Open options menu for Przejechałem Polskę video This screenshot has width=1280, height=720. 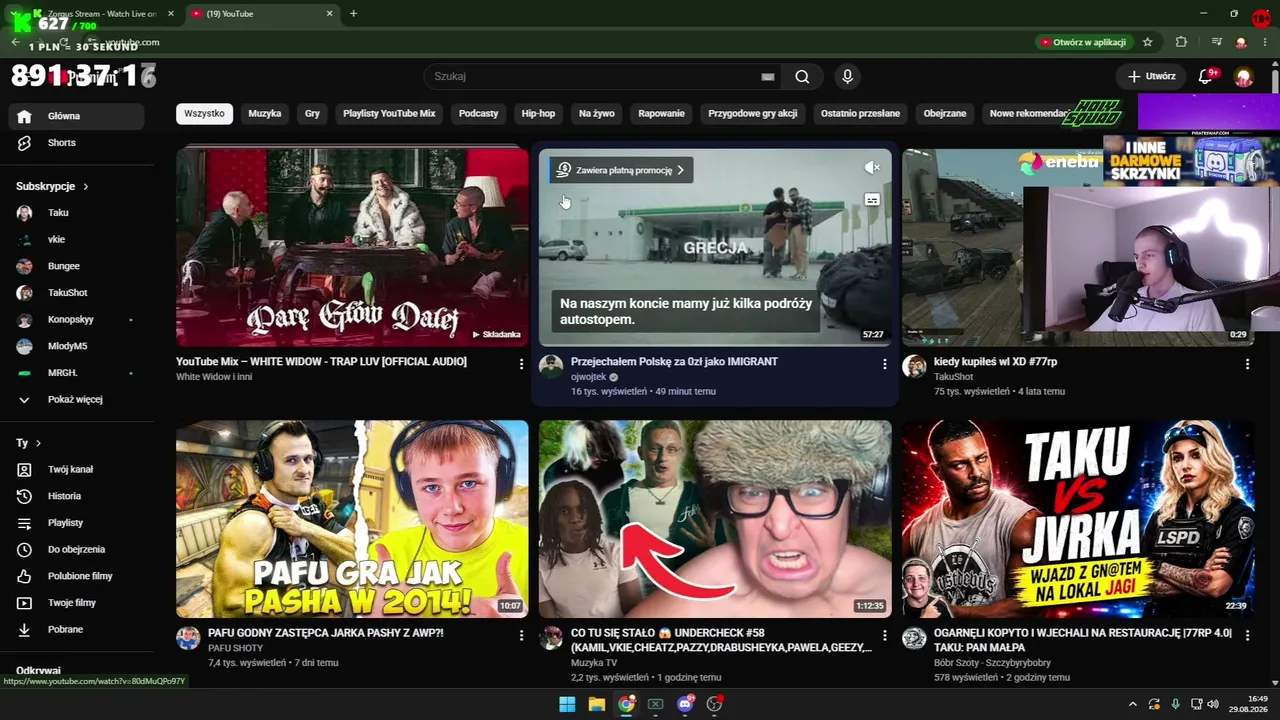pos(884,364)
